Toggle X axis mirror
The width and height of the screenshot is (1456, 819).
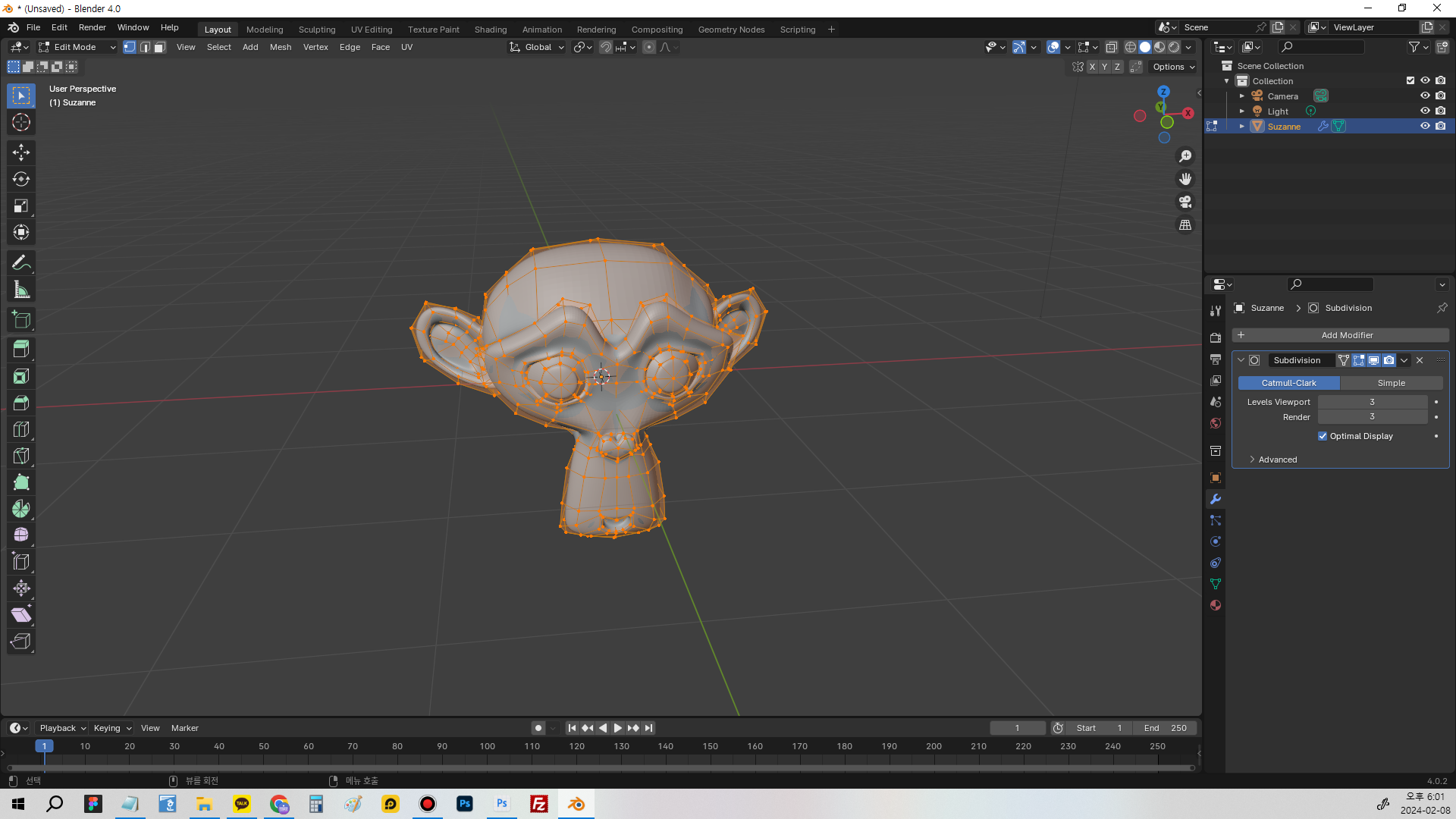(x=1092, y=67)
